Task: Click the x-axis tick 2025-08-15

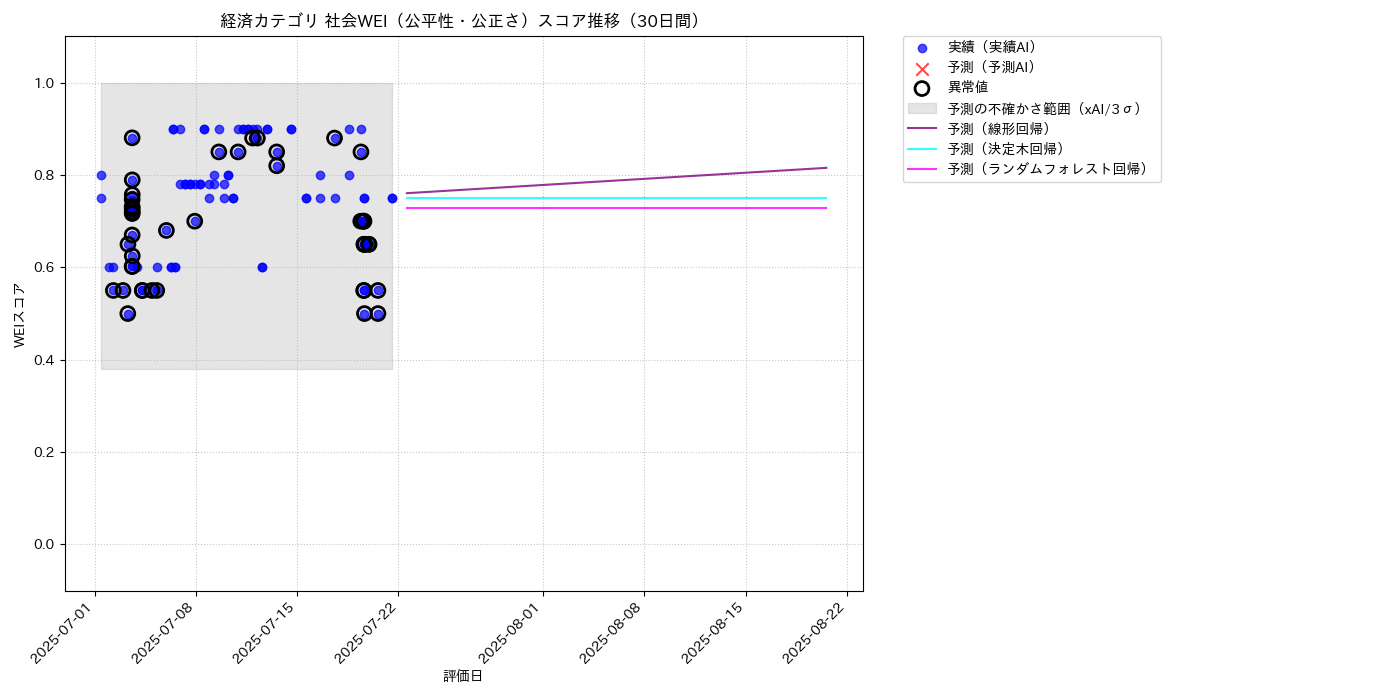Action: [716, 632]
